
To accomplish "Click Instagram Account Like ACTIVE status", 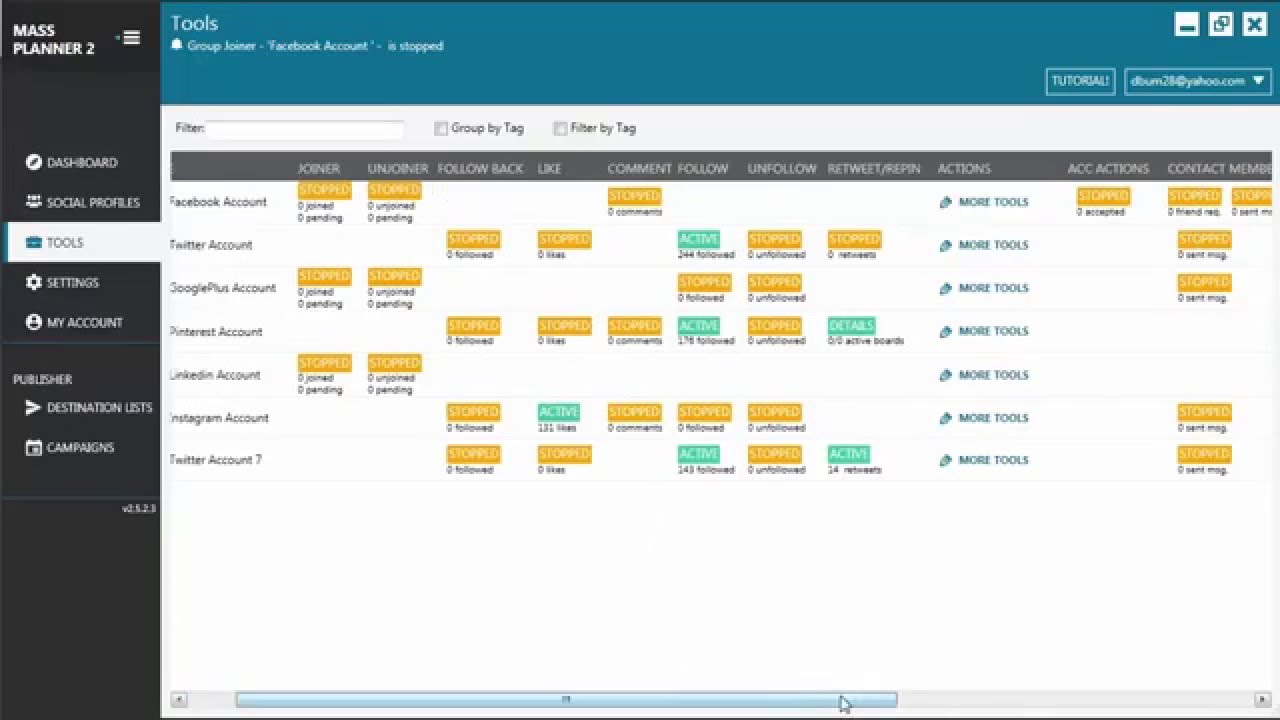I will [x=558, y=412].
